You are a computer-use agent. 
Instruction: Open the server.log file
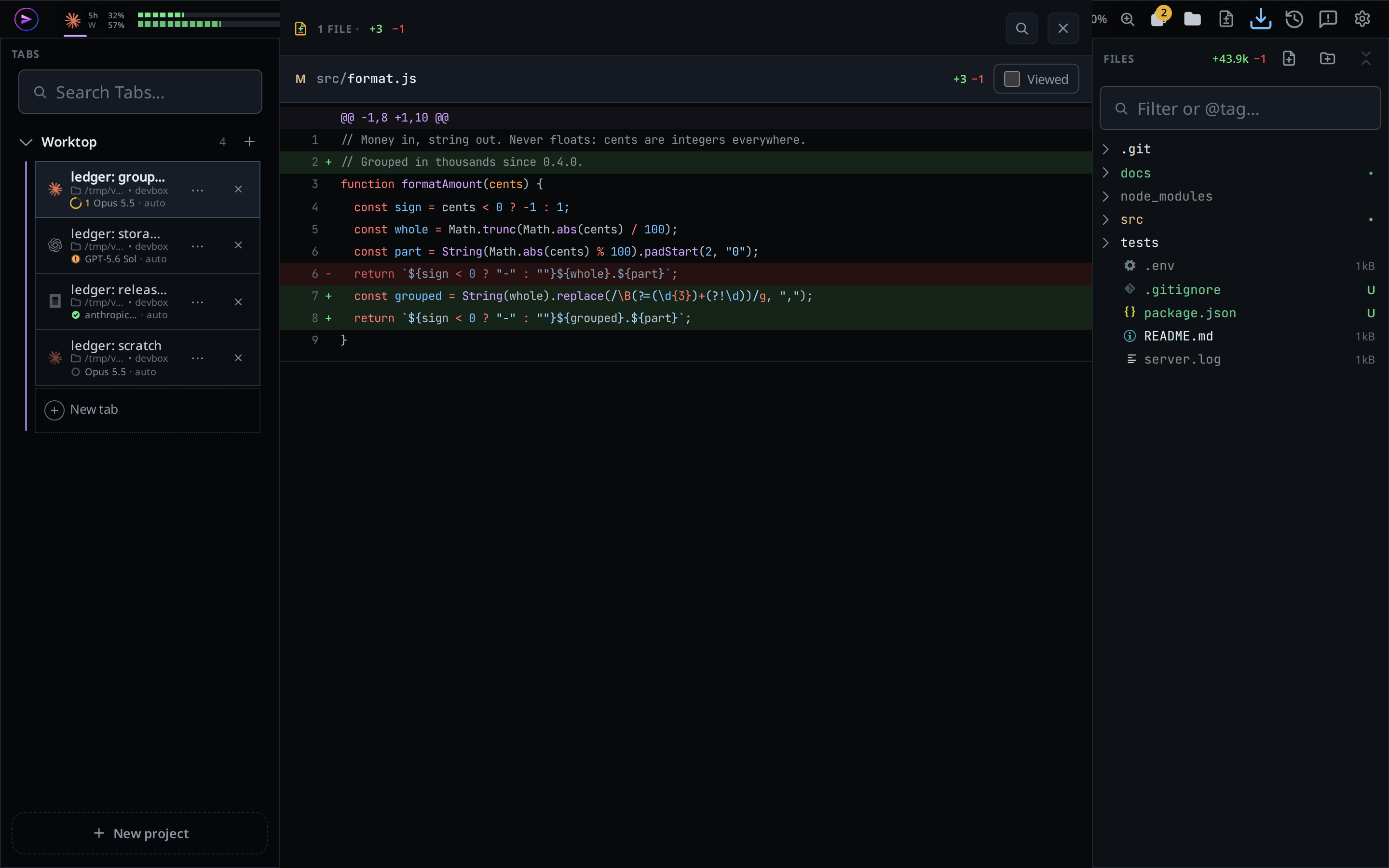(x=1240, y=359)
